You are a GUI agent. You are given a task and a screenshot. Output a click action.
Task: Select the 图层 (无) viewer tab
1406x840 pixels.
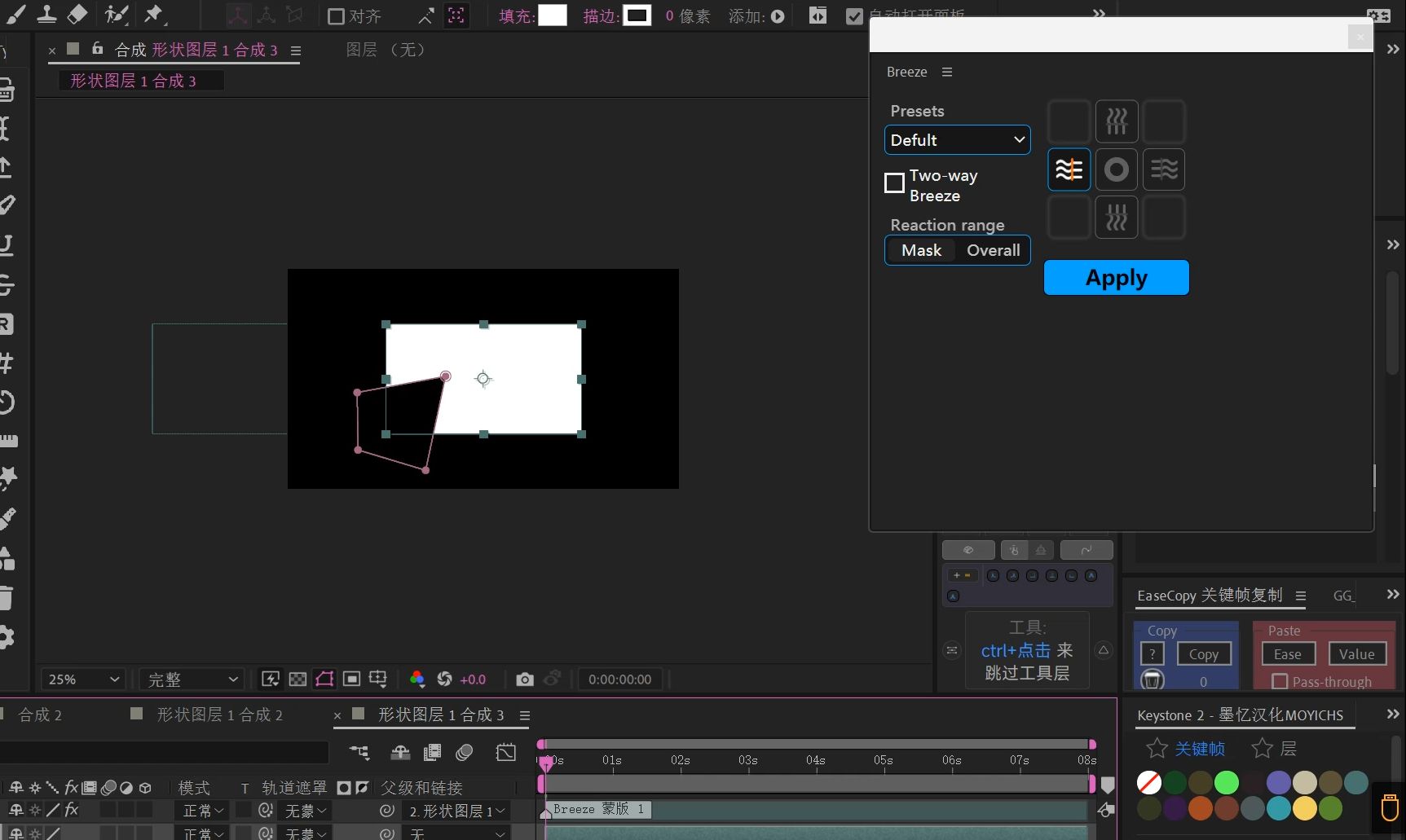click(x=386, y=50)
